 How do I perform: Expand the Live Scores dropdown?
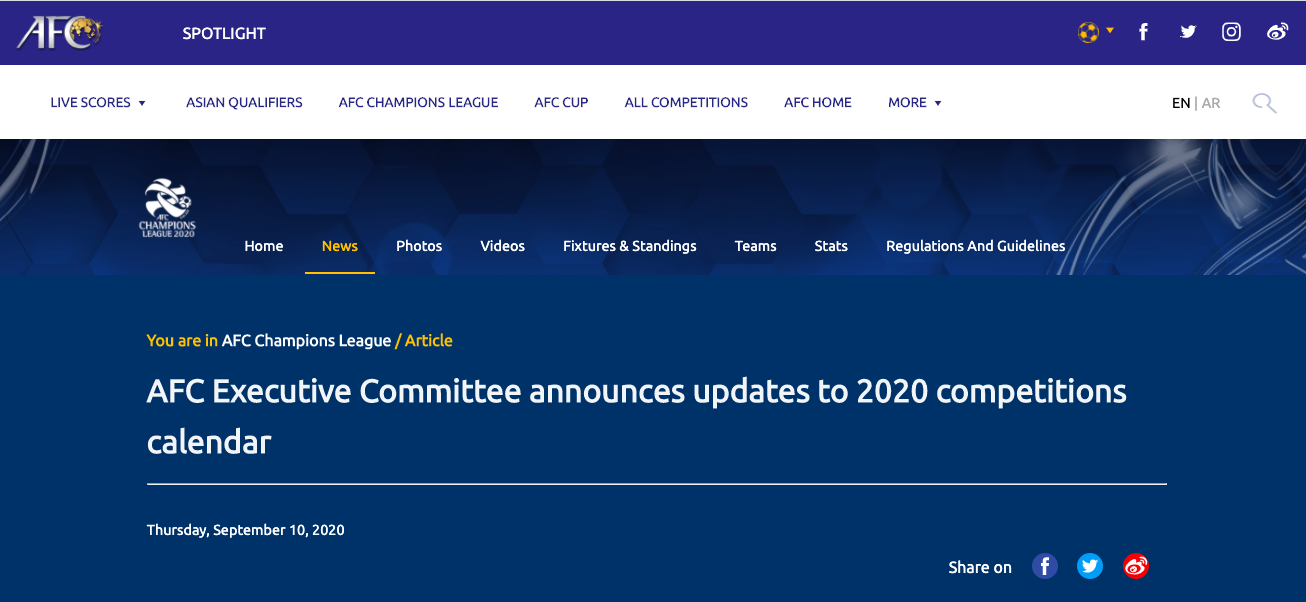[98, 103]
